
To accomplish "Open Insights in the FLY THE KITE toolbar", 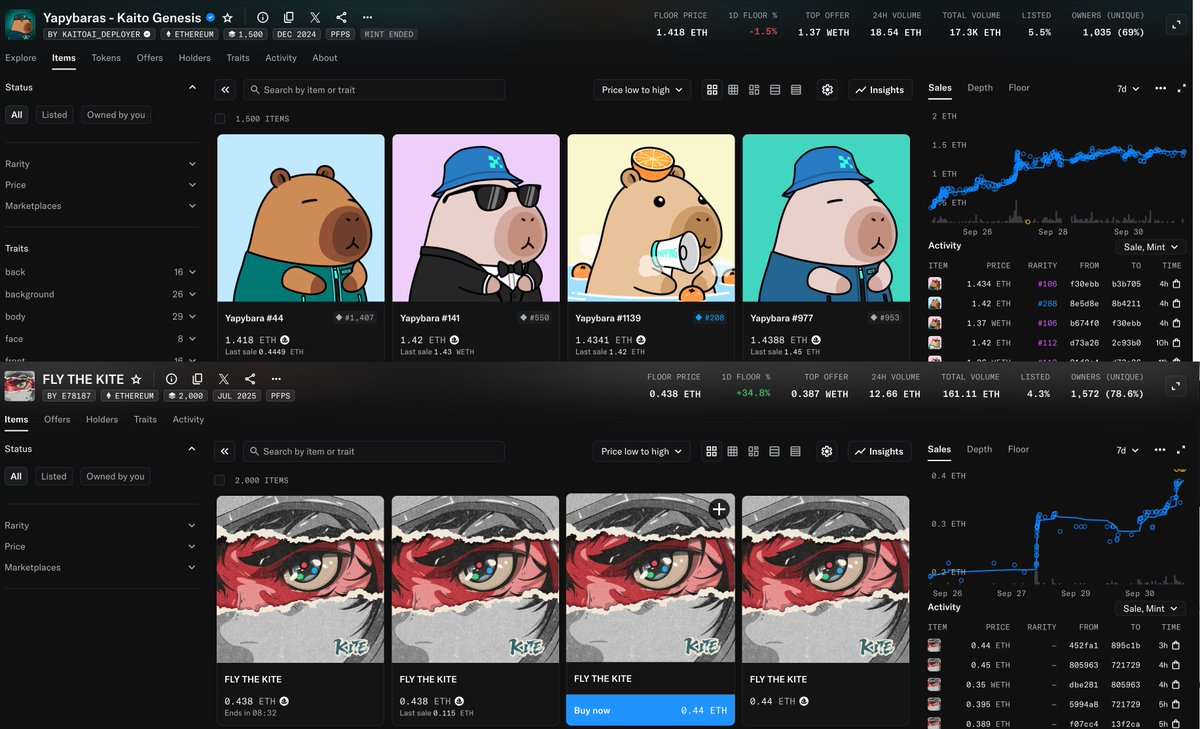I will 879,451.
